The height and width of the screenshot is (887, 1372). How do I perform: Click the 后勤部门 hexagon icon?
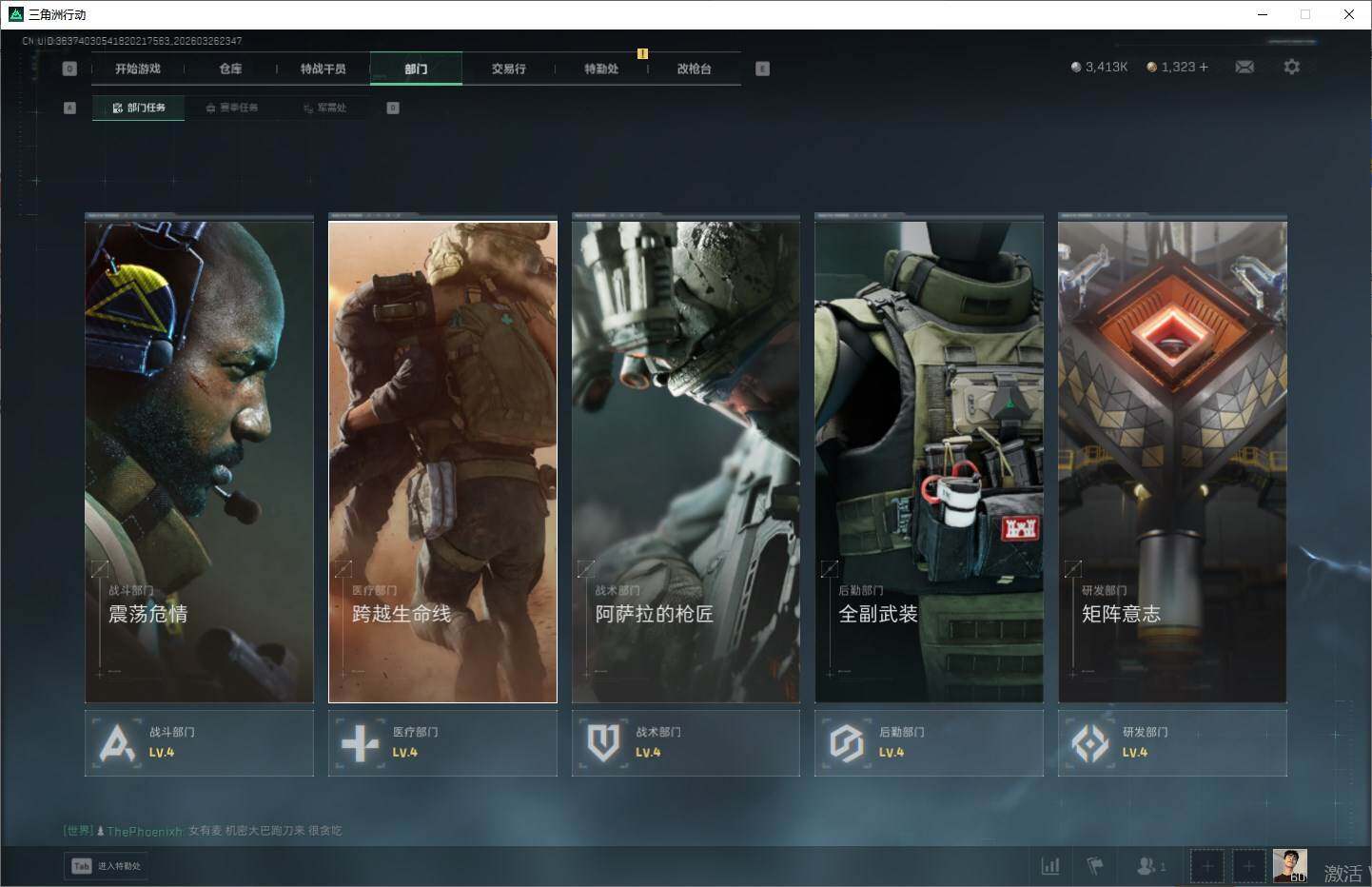coord(846,743)
